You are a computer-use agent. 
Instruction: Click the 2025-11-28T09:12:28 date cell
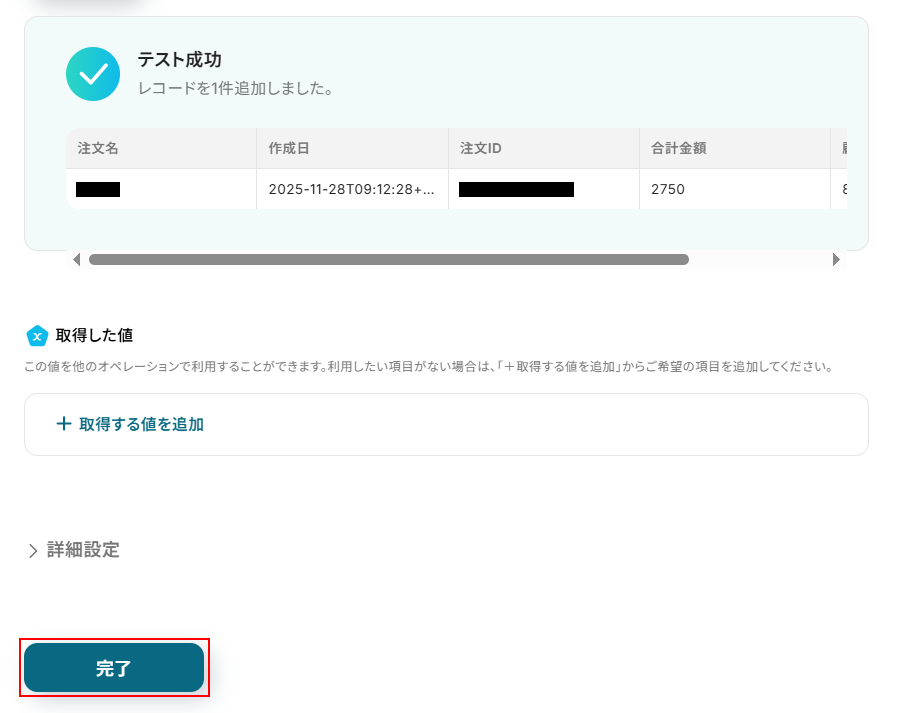pyautogui.click(x=351, y=189)
